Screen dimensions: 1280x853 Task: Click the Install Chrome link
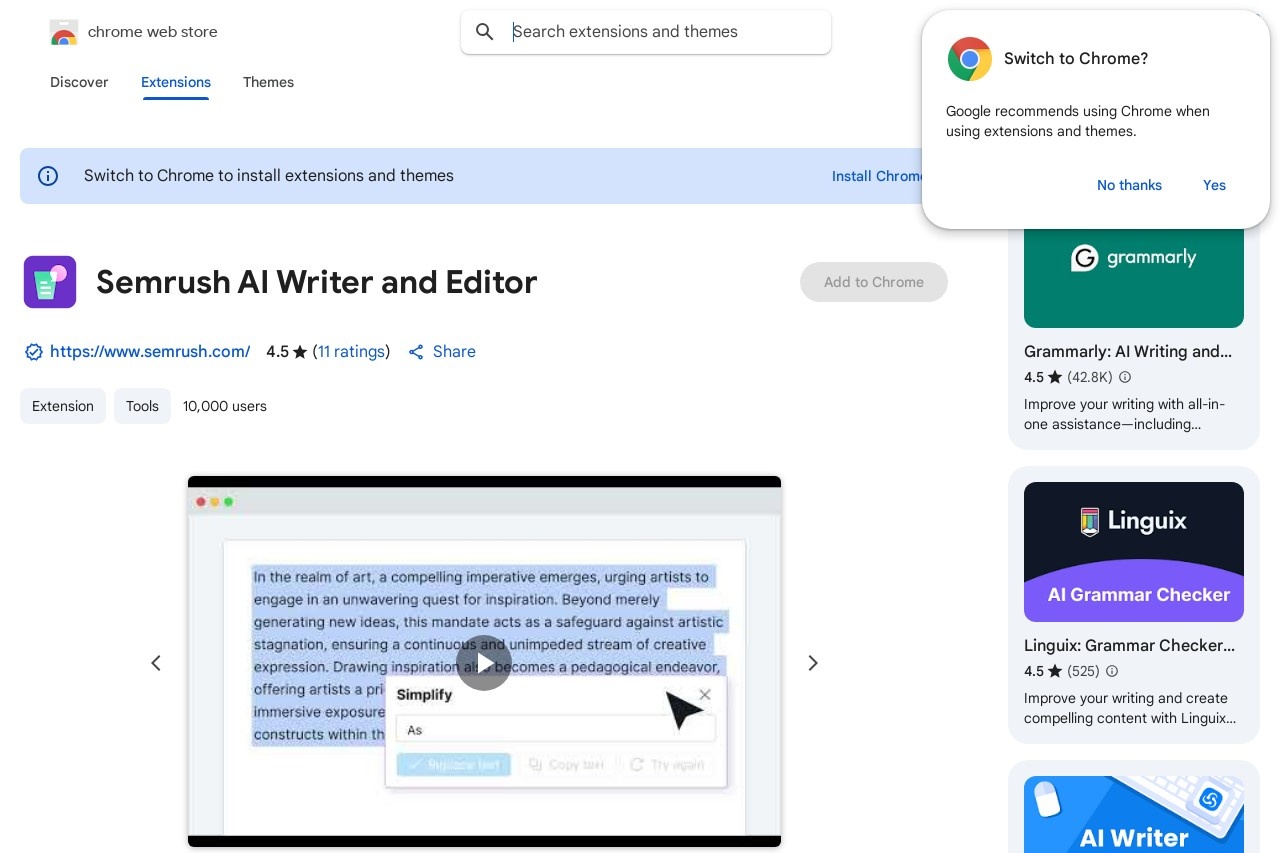[x=878, y=176]
